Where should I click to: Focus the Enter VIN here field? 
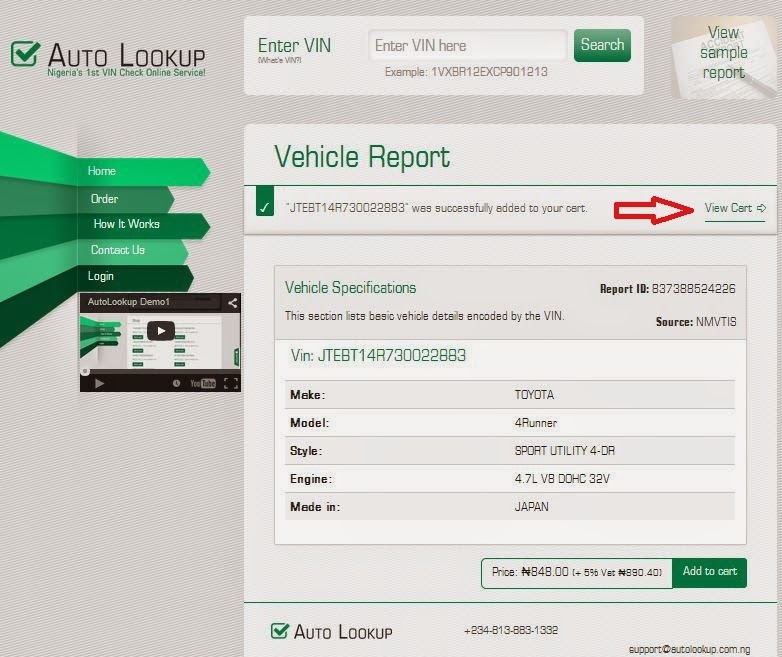(467, 45)
